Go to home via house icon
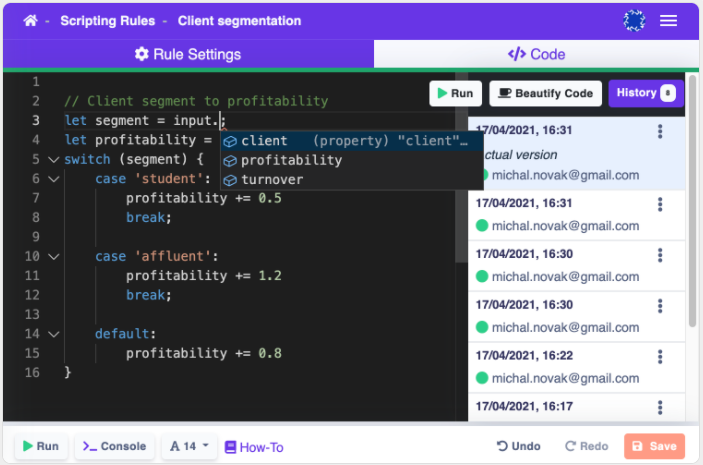Viewport: 703px width, 465px height. 30,21
